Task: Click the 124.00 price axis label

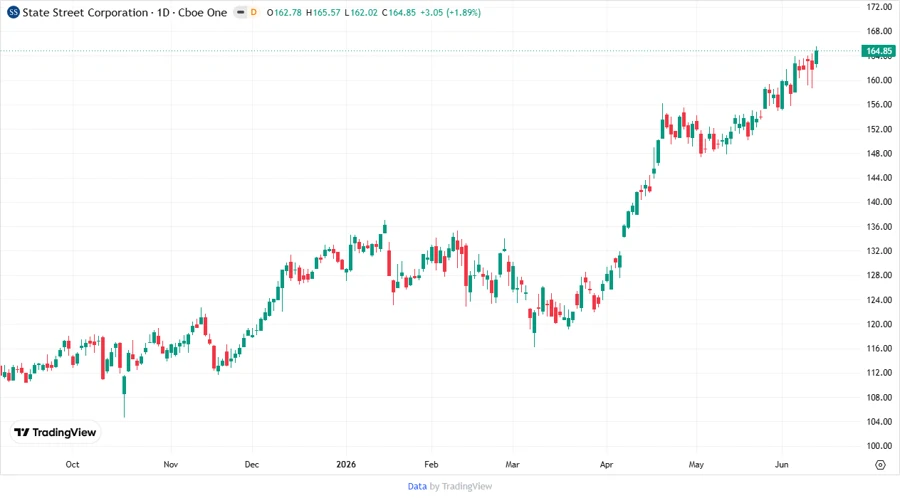Action: [879, 299]
